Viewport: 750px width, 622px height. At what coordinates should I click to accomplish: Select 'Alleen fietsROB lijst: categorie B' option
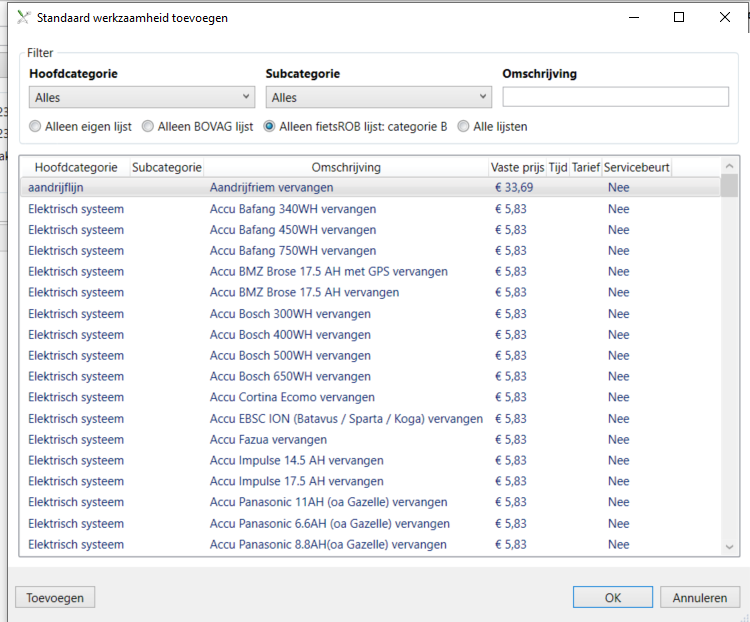click(270, 127)
